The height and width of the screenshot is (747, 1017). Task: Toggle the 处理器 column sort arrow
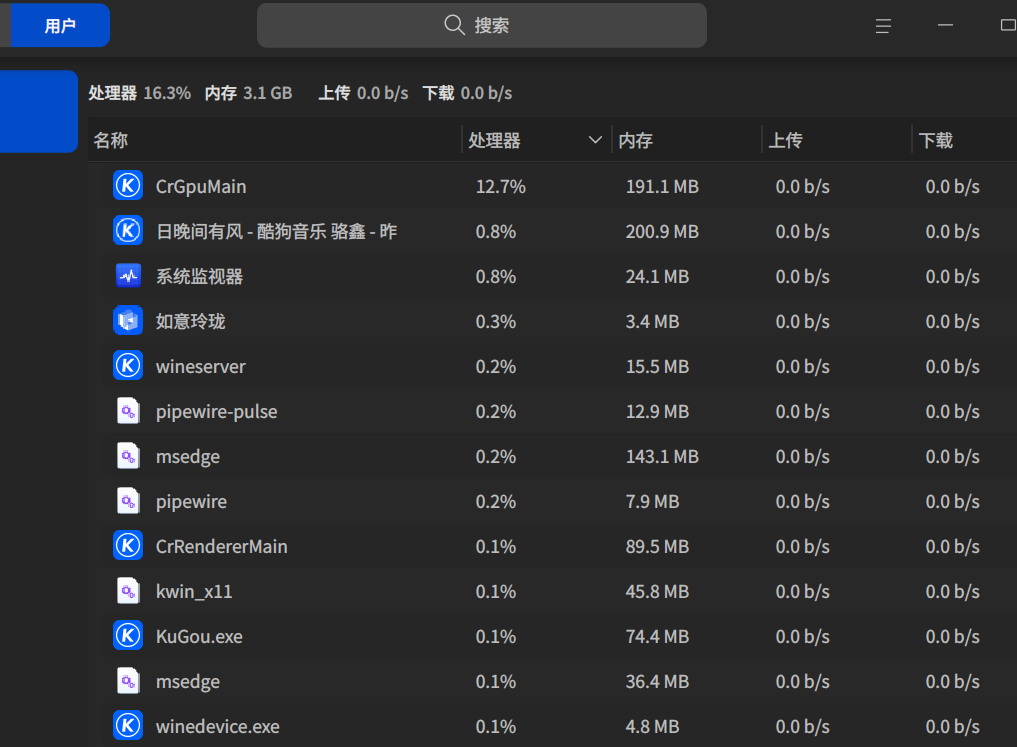[x=595, y=140]
